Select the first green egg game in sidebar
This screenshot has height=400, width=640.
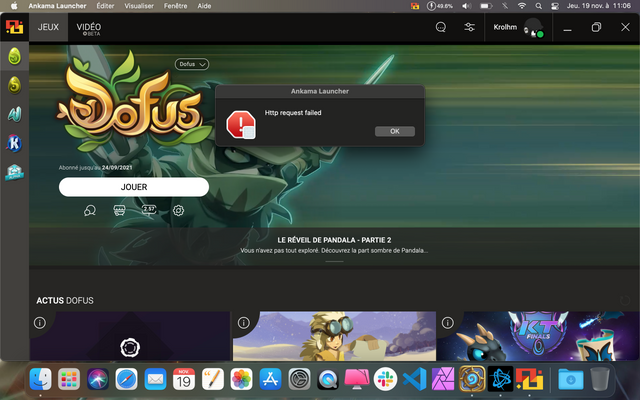tap(15, 55)
